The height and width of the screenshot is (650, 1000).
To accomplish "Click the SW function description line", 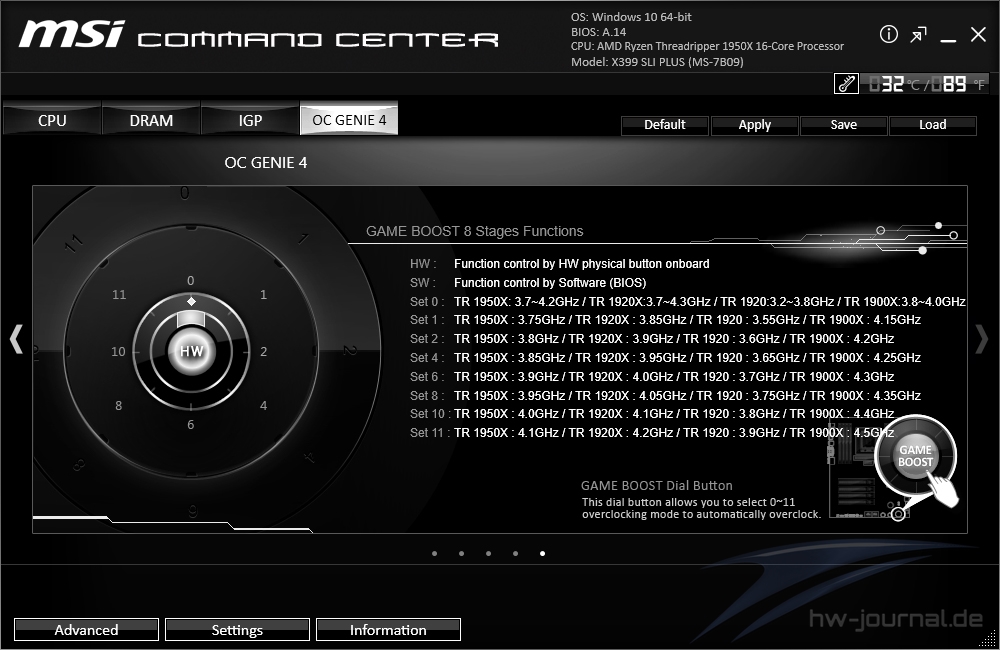I will 528,283.
